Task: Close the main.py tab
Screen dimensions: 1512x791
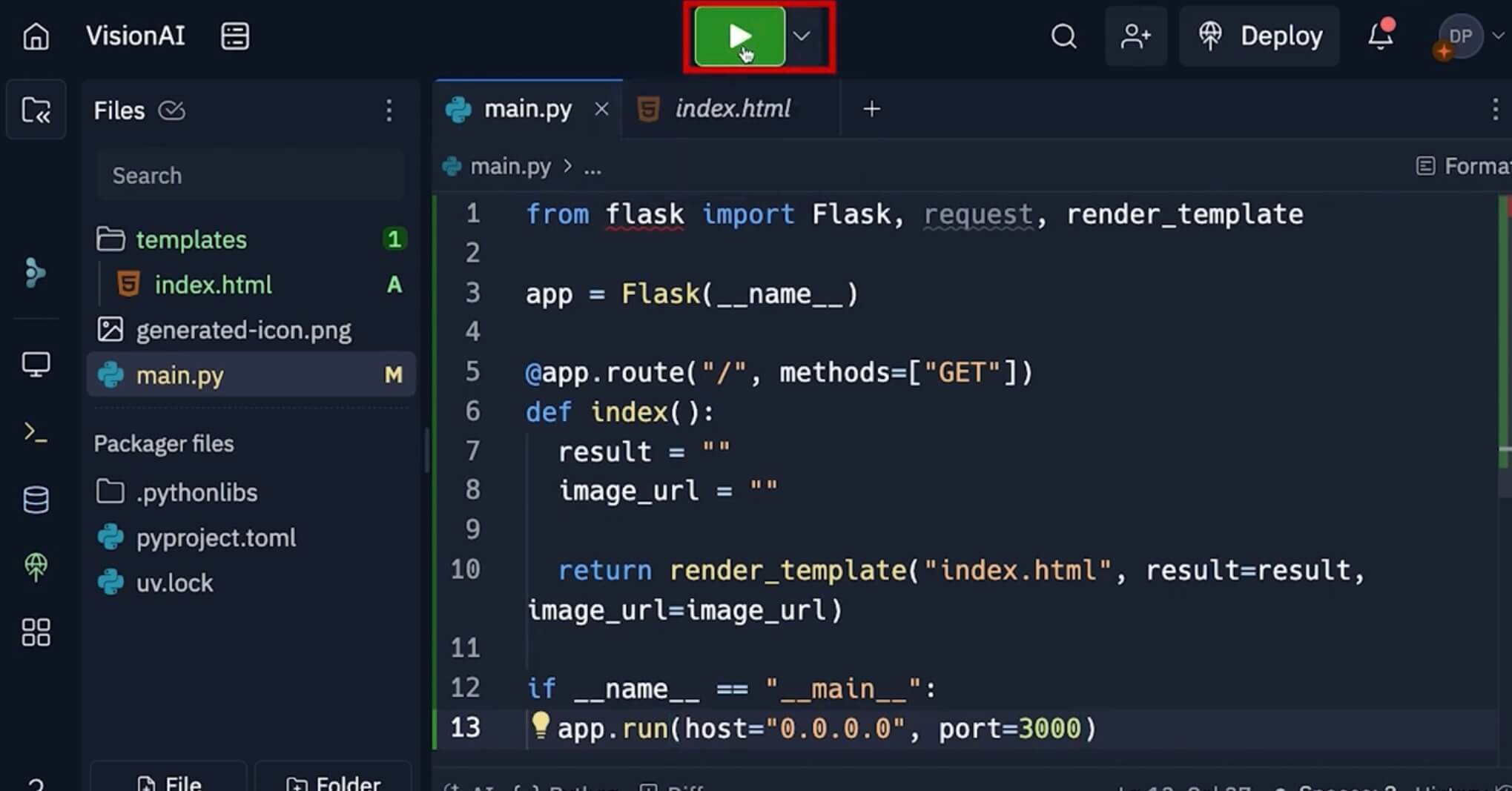Action: [x=601, y=109]
